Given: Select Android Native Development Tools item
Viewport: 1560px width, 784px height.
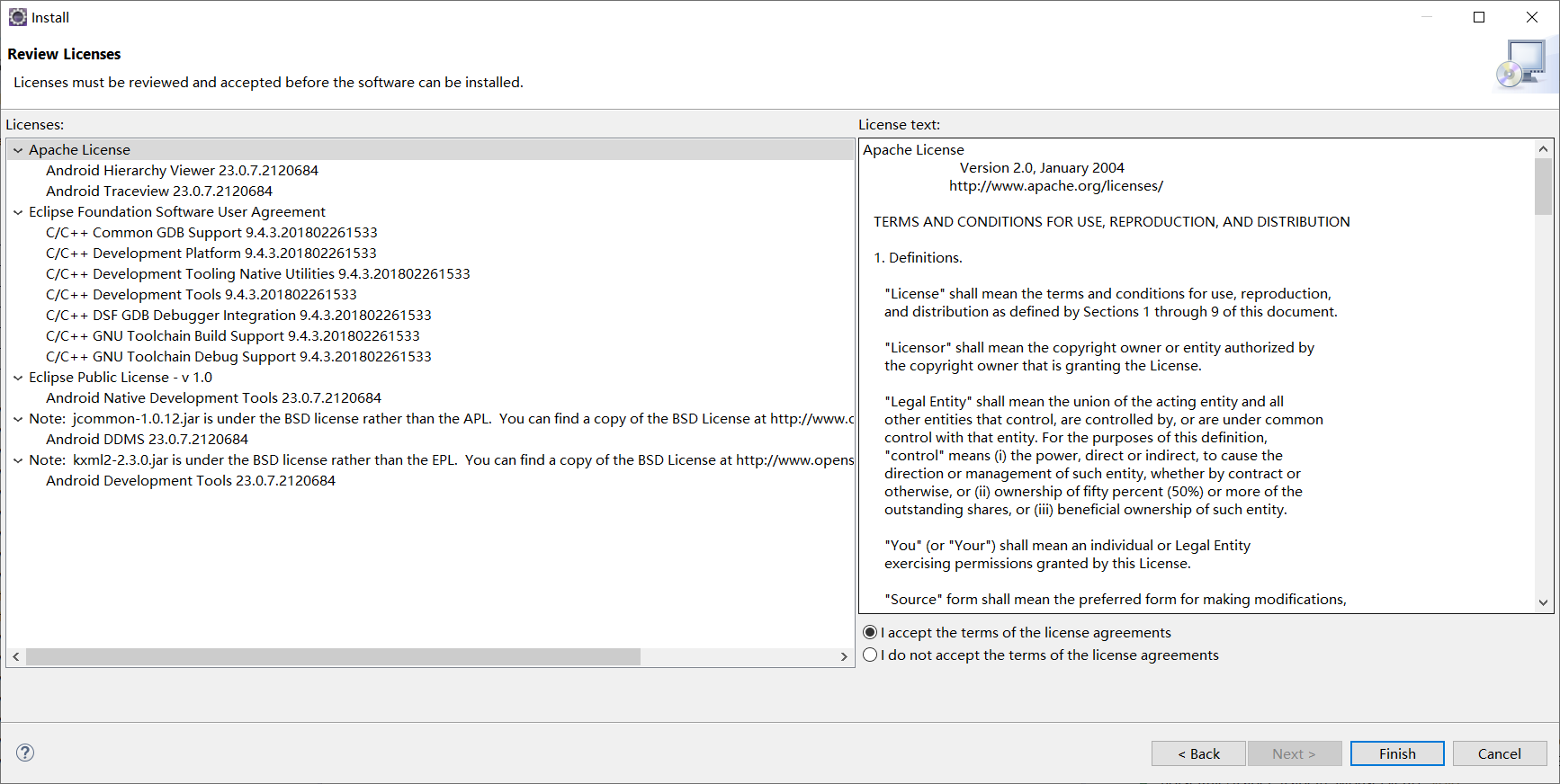Looking at the screenshot, I should (213, 398).
